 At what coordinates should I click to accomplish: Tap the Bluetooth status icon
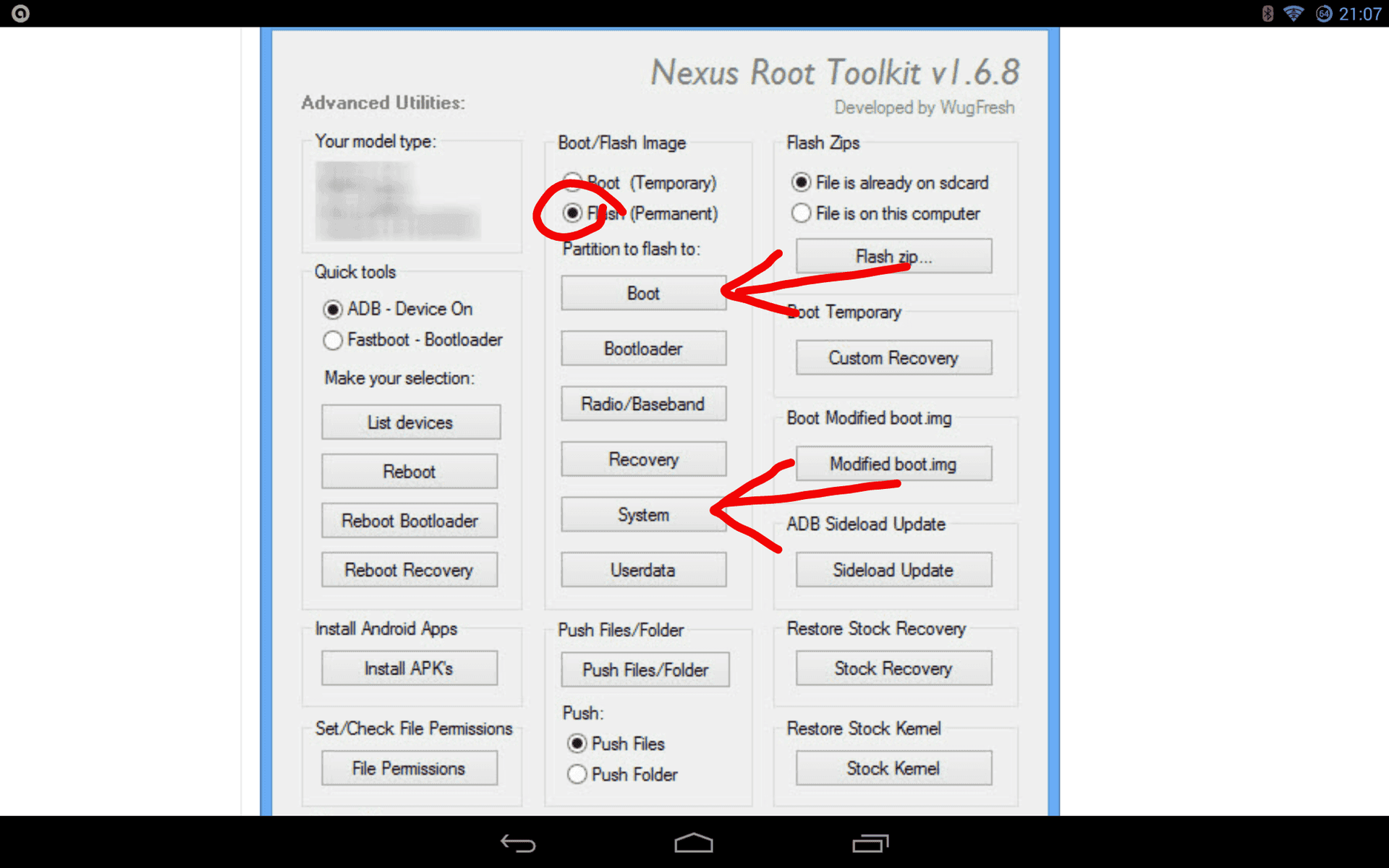1267,14
